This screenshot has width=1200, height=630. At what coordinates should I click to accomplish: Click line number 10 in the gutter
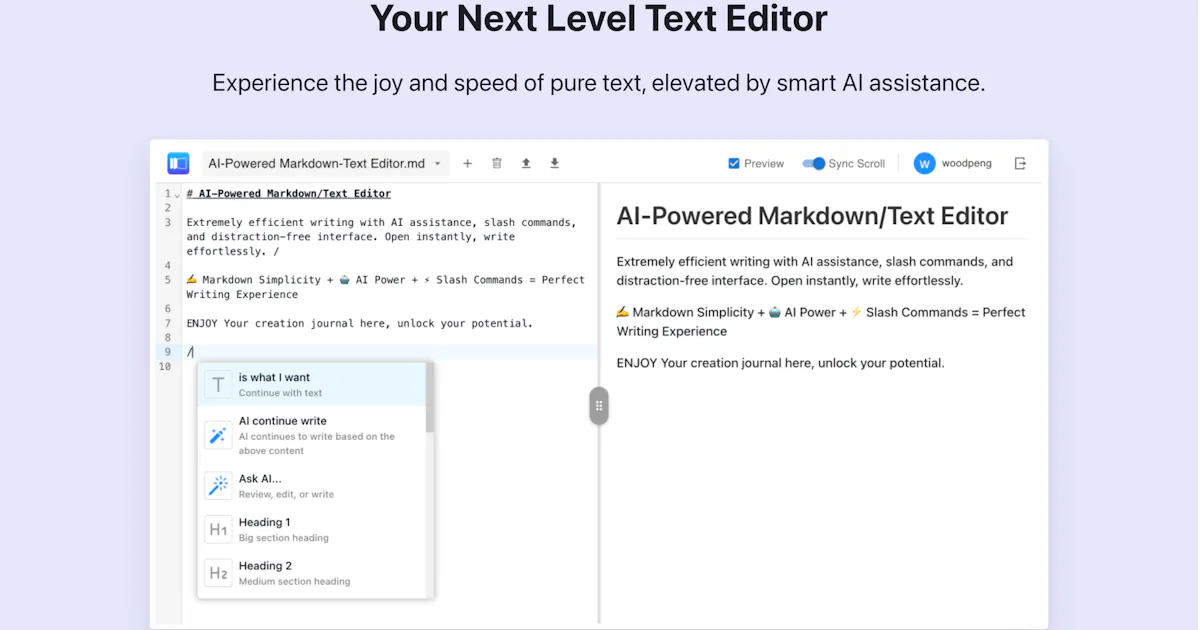tap(165, 367)
